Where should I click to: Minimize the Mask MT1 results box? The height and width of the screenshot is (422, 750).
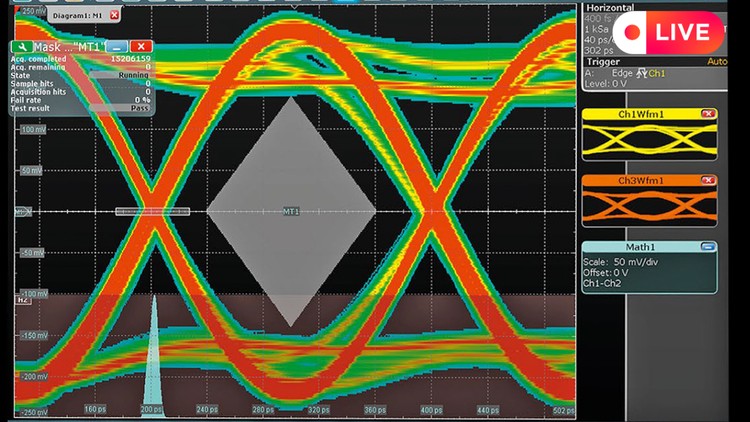pos(119,46)
